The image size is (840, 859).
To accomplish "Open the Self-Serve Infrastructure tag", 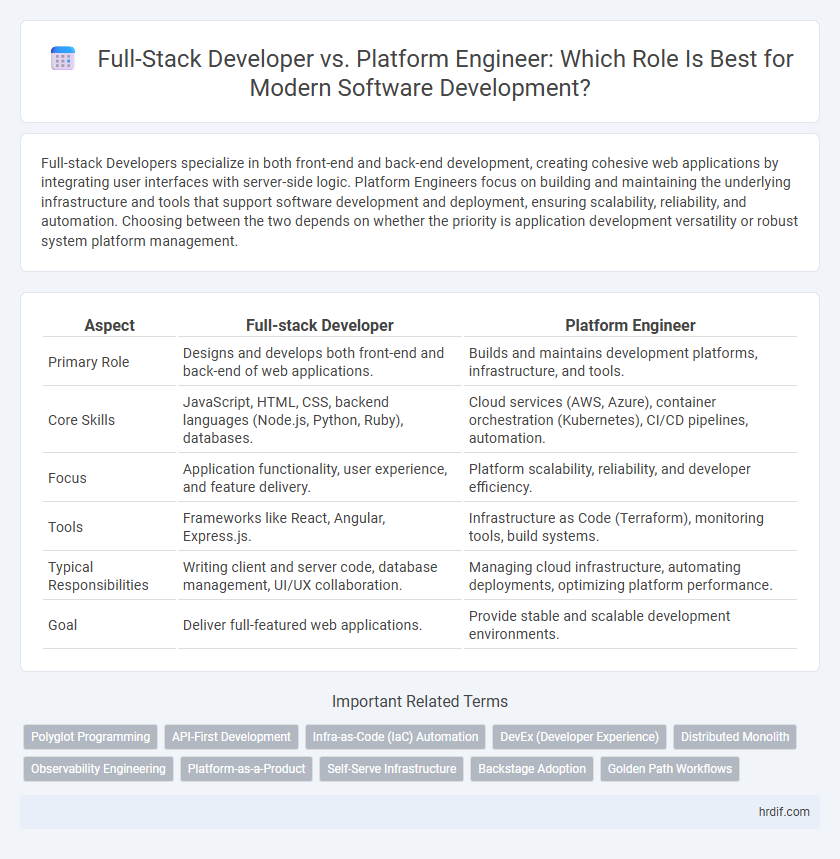I will pyautogui.click(x=392, y=769).
